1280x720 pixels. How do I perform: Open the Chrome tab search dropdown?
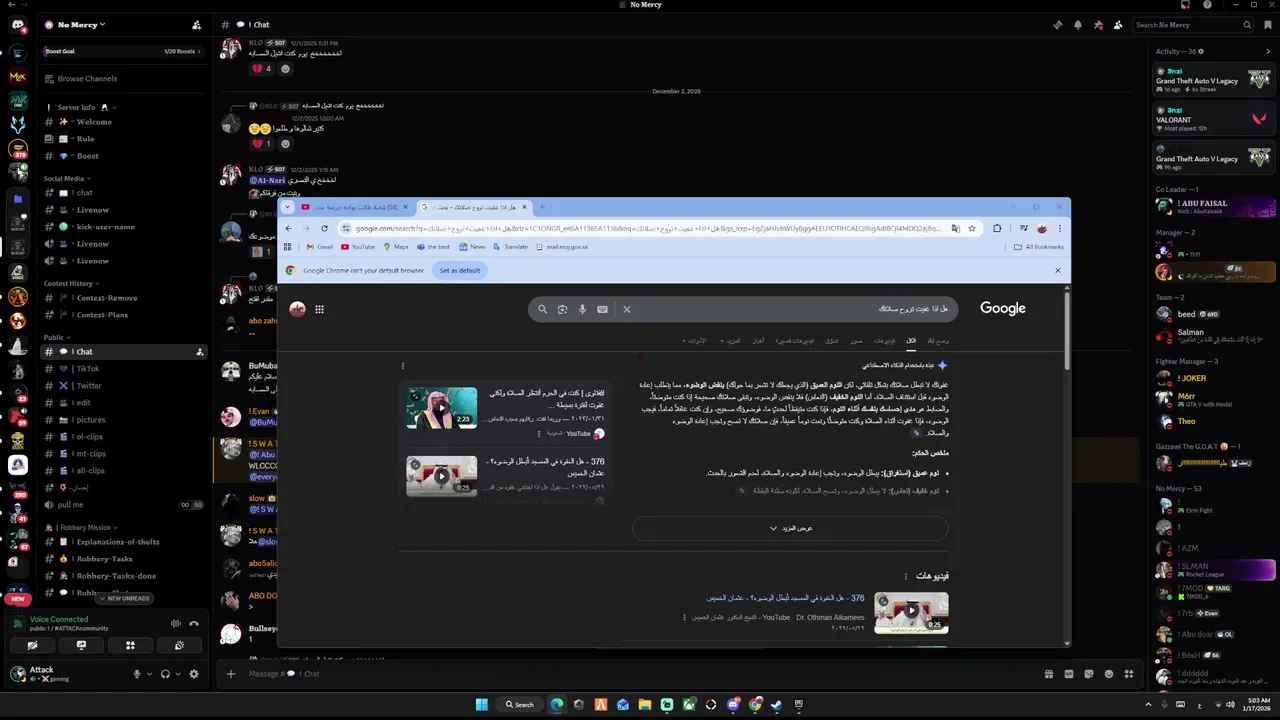[x=288, y=207]
